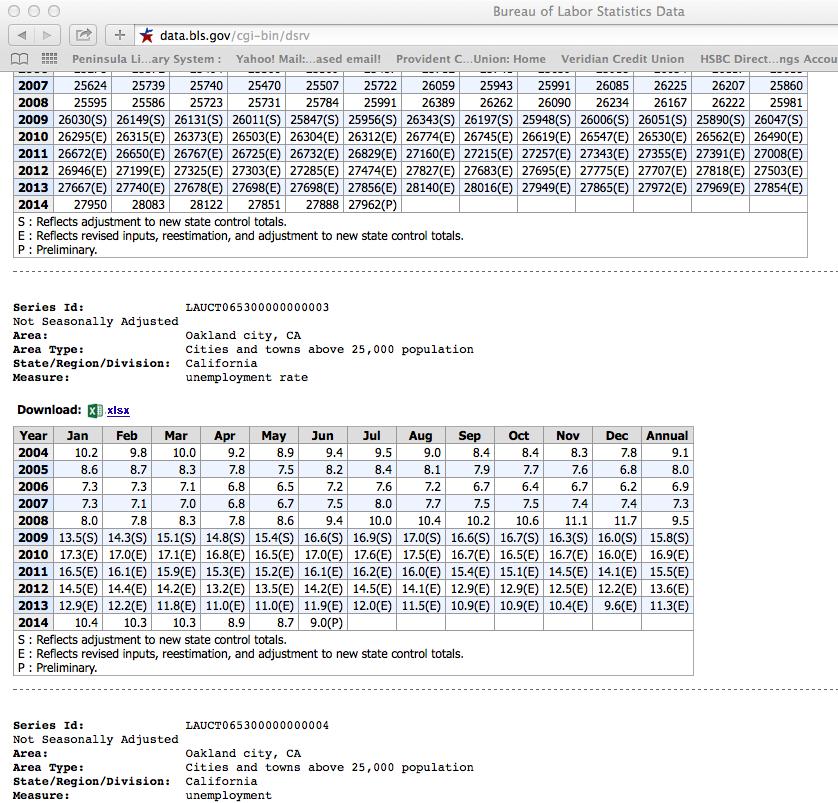Viewport: 838px width, 803px height.
Task: Click the Jan column header in rate table
Action: tap(77, 435)
